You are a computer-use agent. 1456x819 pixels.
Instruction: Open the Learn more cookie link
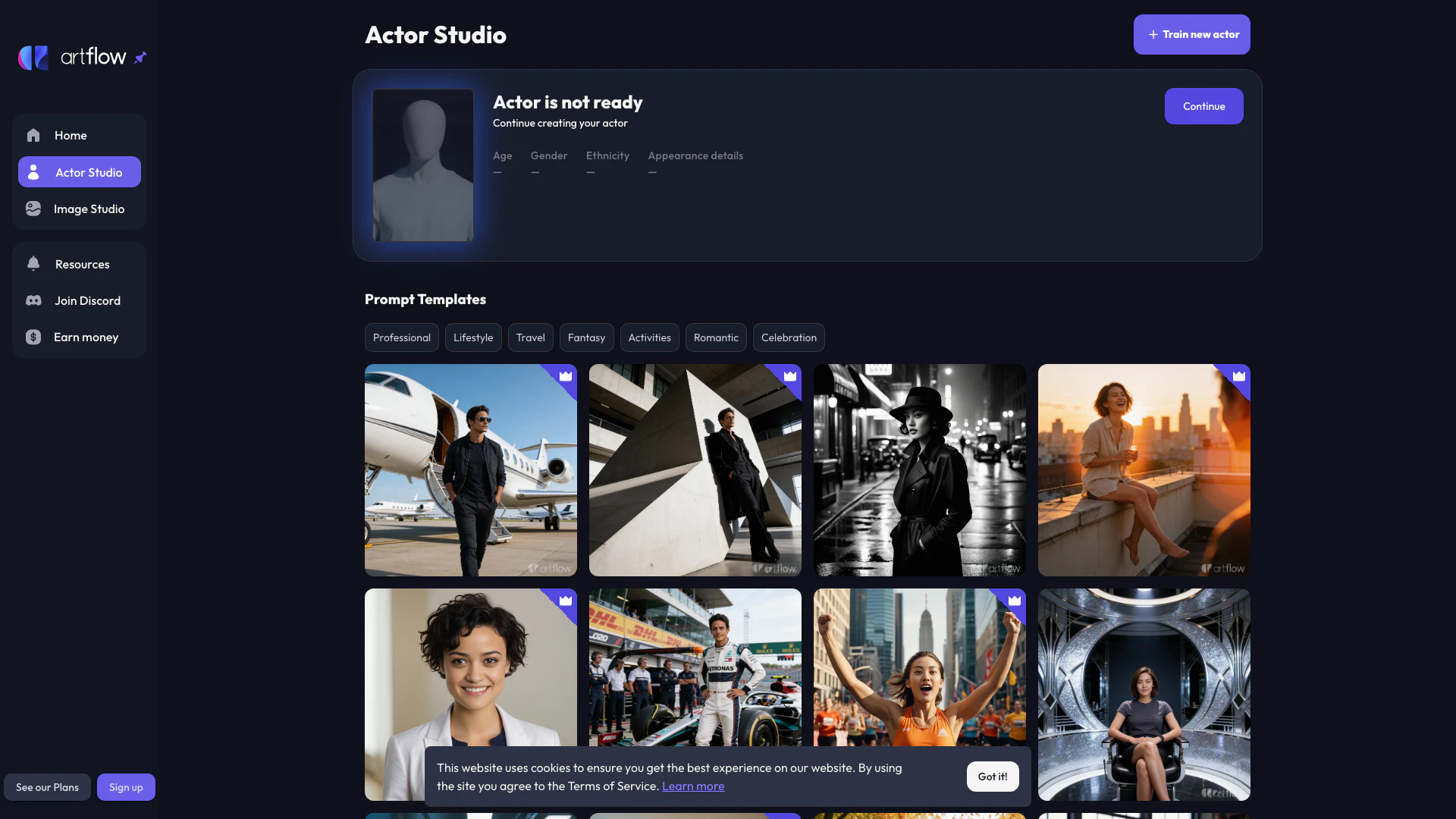692,786
